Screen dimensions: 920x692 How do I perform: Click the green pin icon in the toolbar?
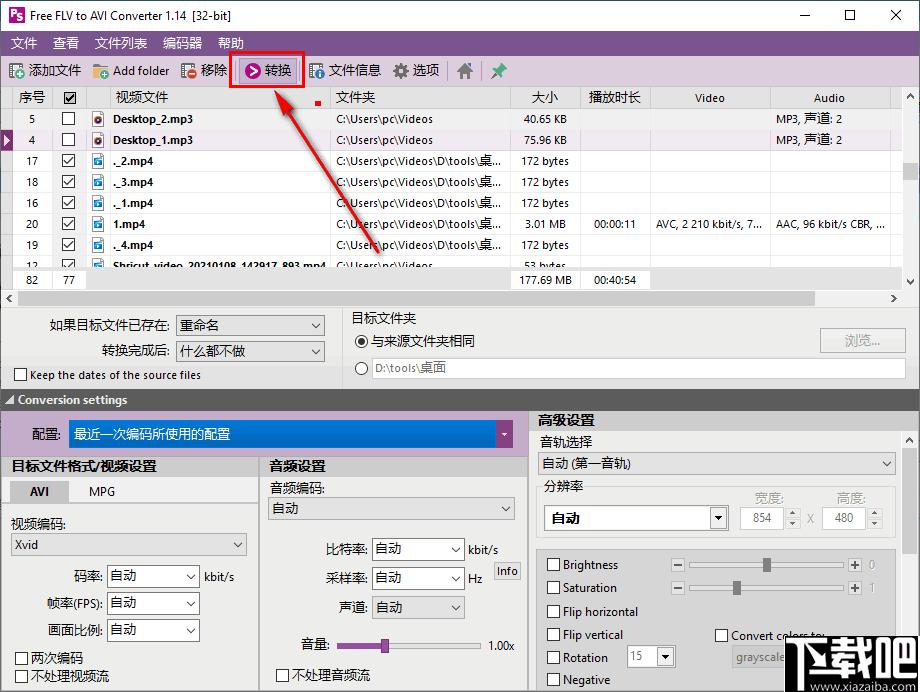499,71
